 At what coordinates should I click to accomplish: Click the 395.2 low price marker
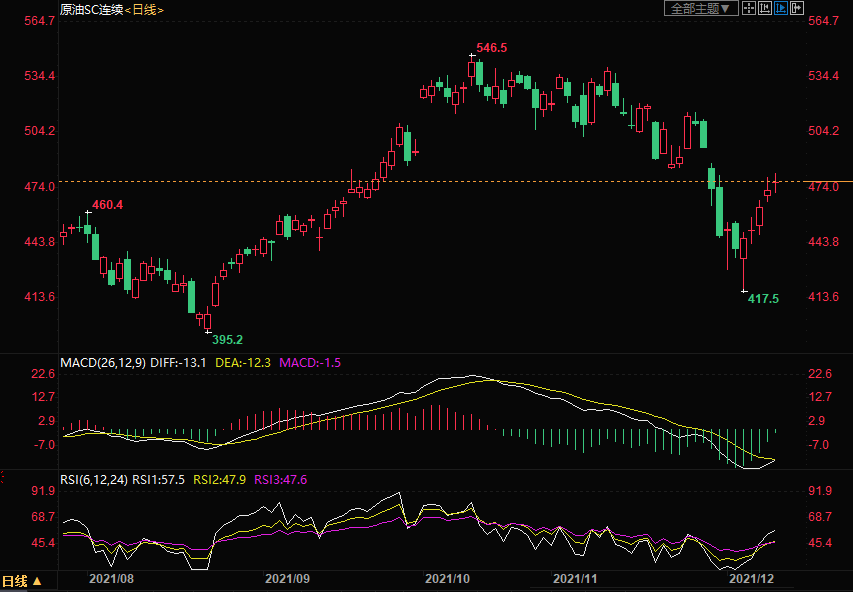228,339
